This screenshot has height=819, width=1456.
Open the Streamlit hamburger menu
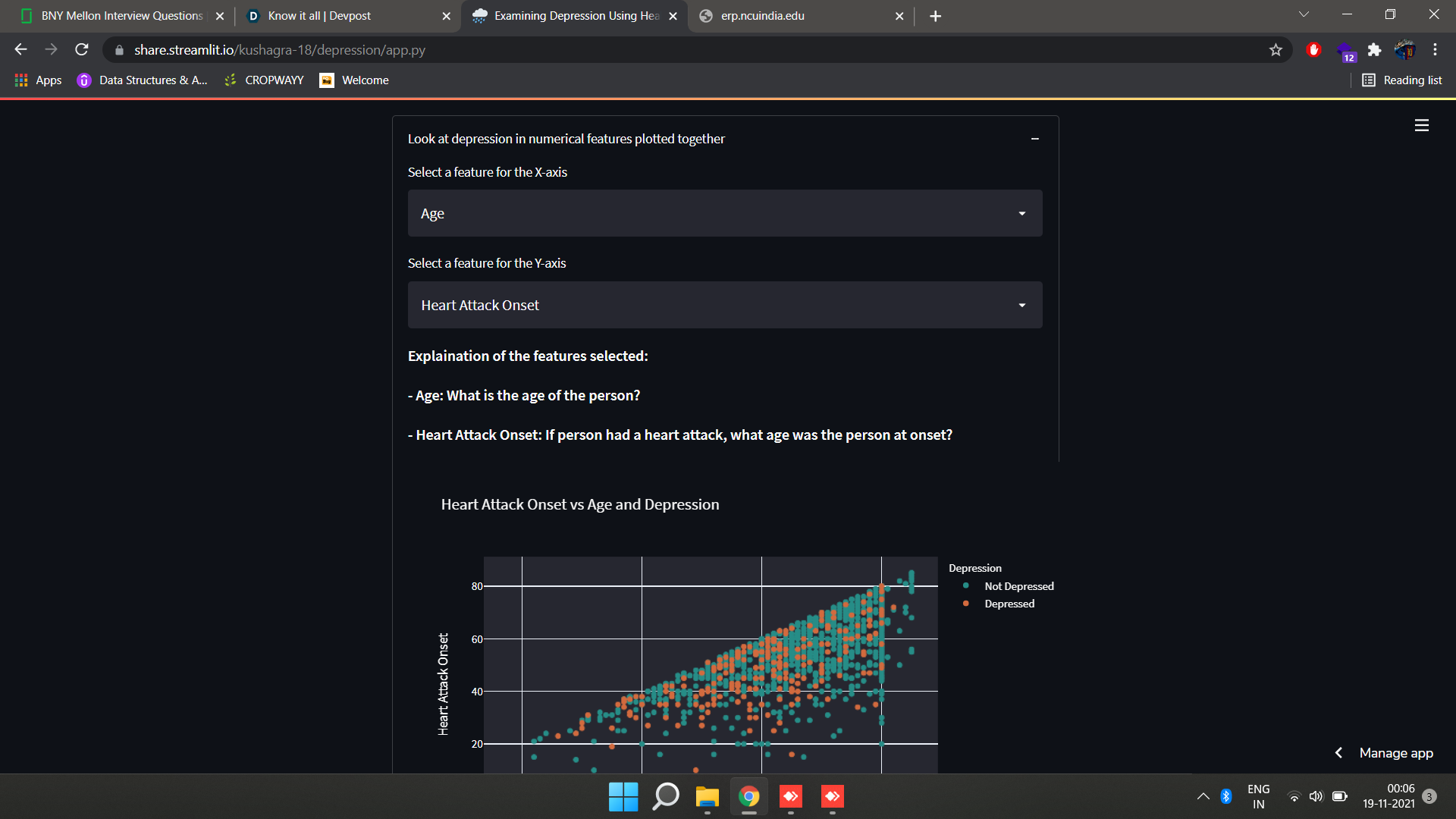(x=1421, y=125)
